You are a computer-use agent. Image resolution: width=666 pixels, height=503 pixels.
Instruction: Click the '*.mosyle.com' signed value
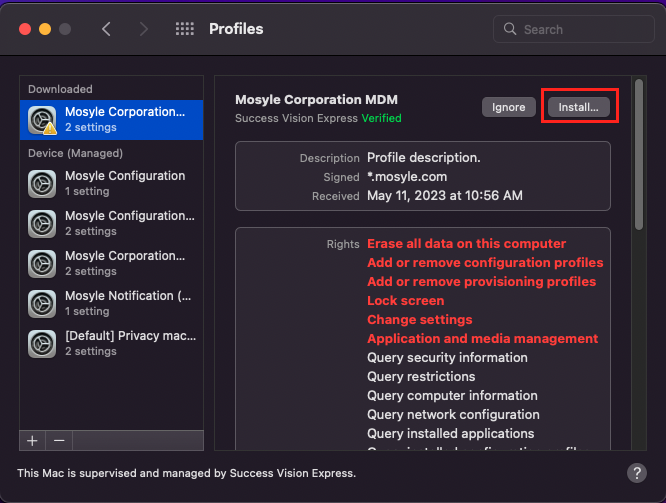click(x=407, y=177)
